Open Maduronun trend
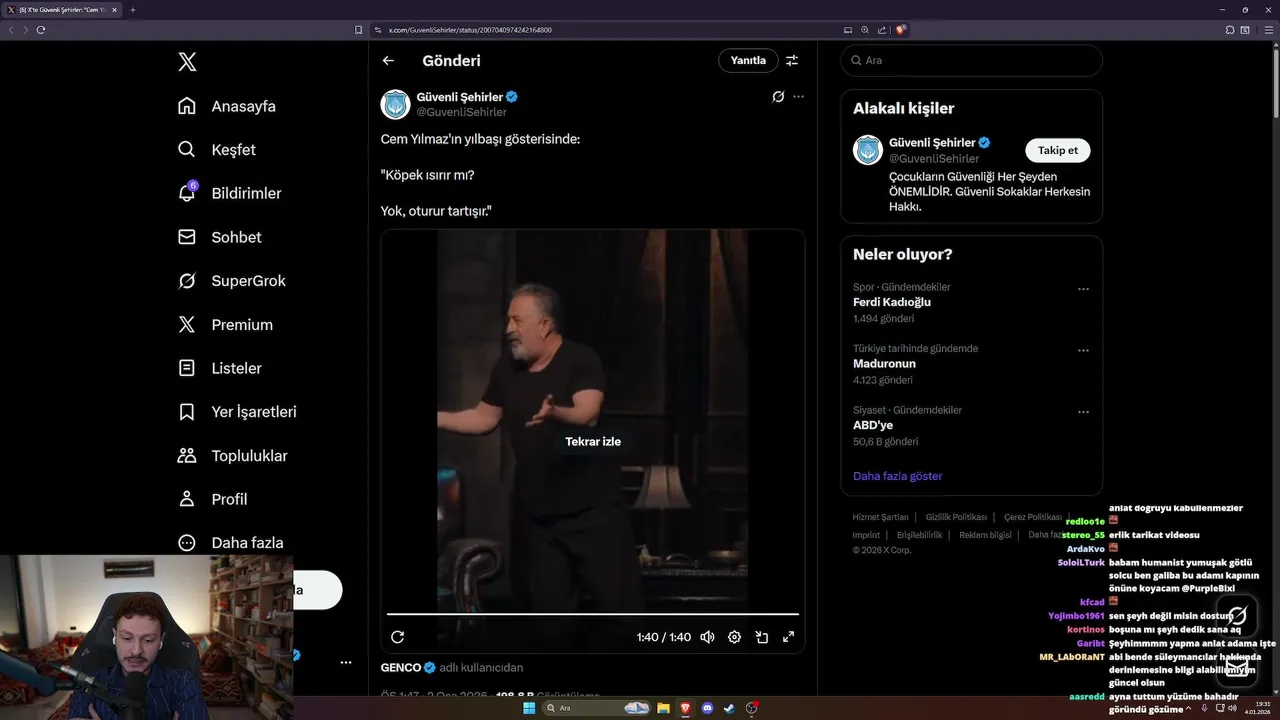 pos(884,364)
